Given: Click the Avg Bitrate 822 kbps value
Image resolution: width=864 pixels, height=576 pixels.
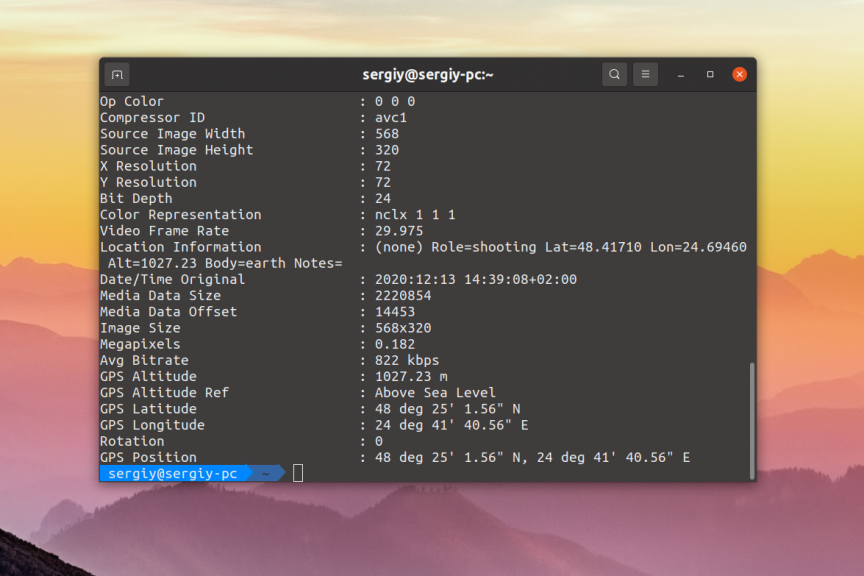Looking at the screenshot, I should (x=407, y=360).
